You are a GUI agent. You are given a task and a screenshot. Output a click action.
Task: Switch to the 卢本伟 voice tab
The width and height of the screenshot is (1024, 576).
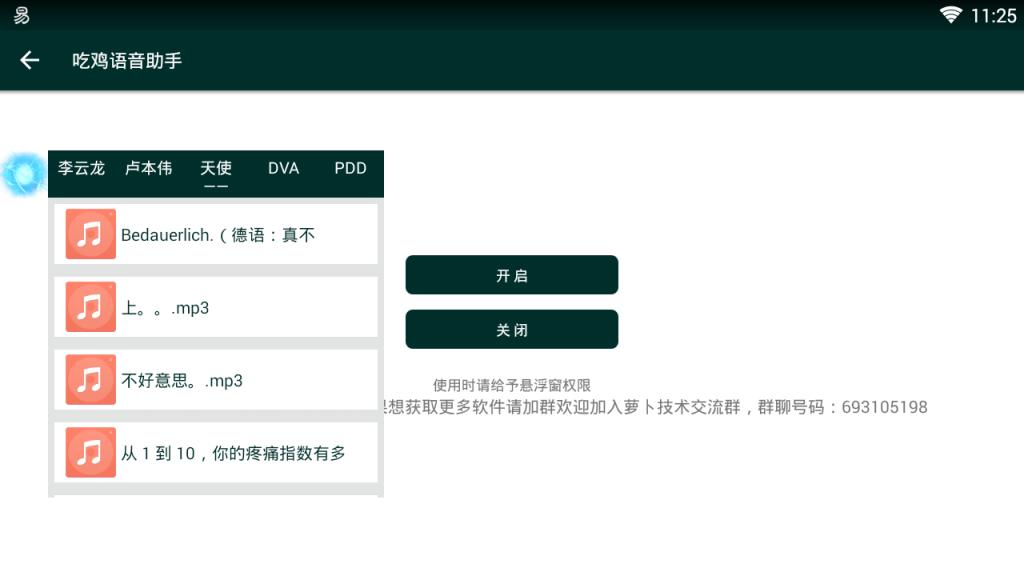pyautogui.click(x=148, y=169)
